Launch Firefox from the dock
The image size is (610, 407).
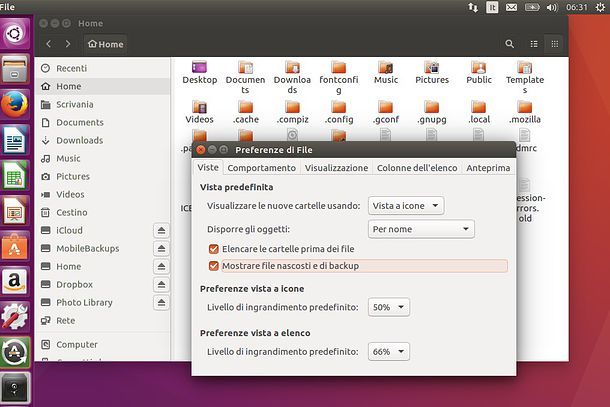click(14, 104)
